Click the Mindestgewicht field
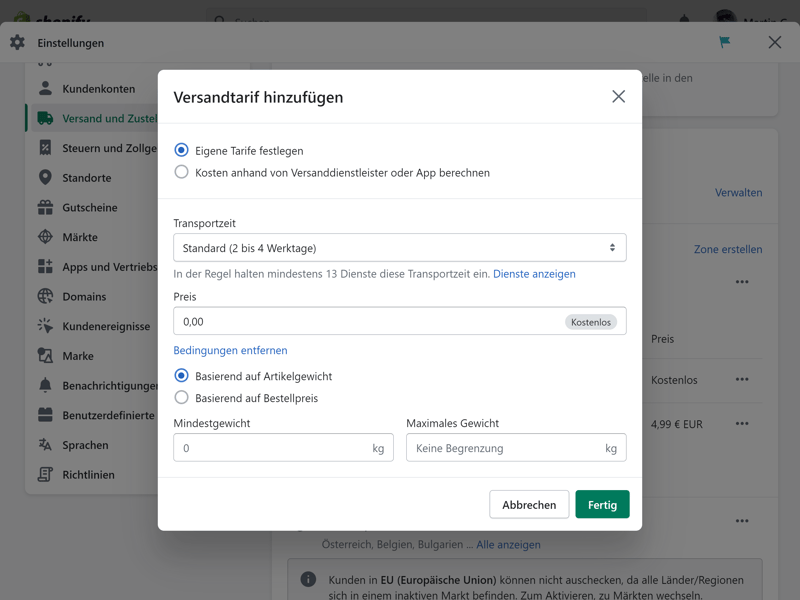The height and width of the screenshot is (600, 800). tap(283, 448)
